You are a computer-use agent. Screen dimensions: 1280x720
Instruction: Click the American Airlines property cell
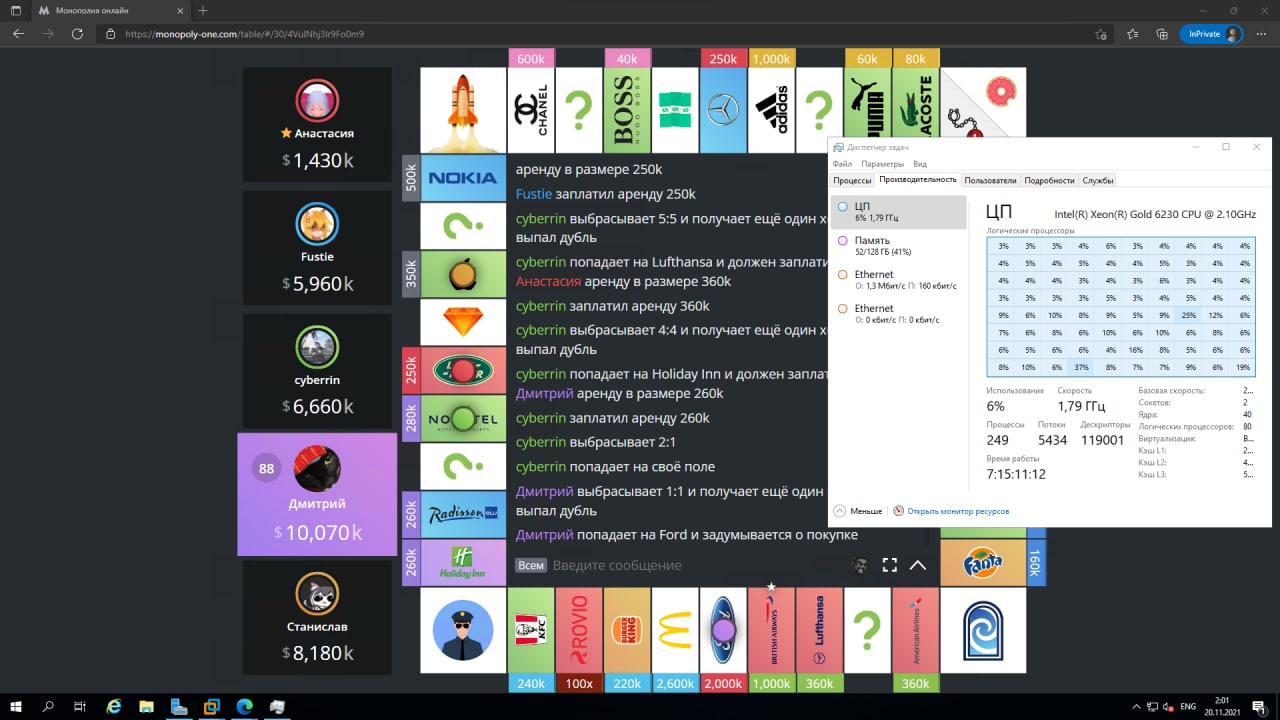[916, 630]
